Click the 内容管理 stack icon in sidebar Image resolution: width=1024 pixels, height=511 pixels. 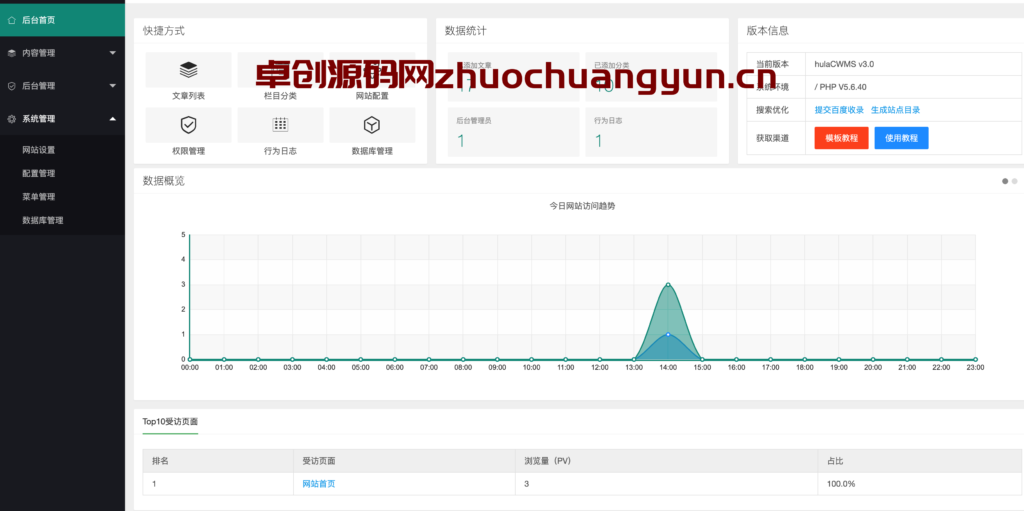[12, 53]
